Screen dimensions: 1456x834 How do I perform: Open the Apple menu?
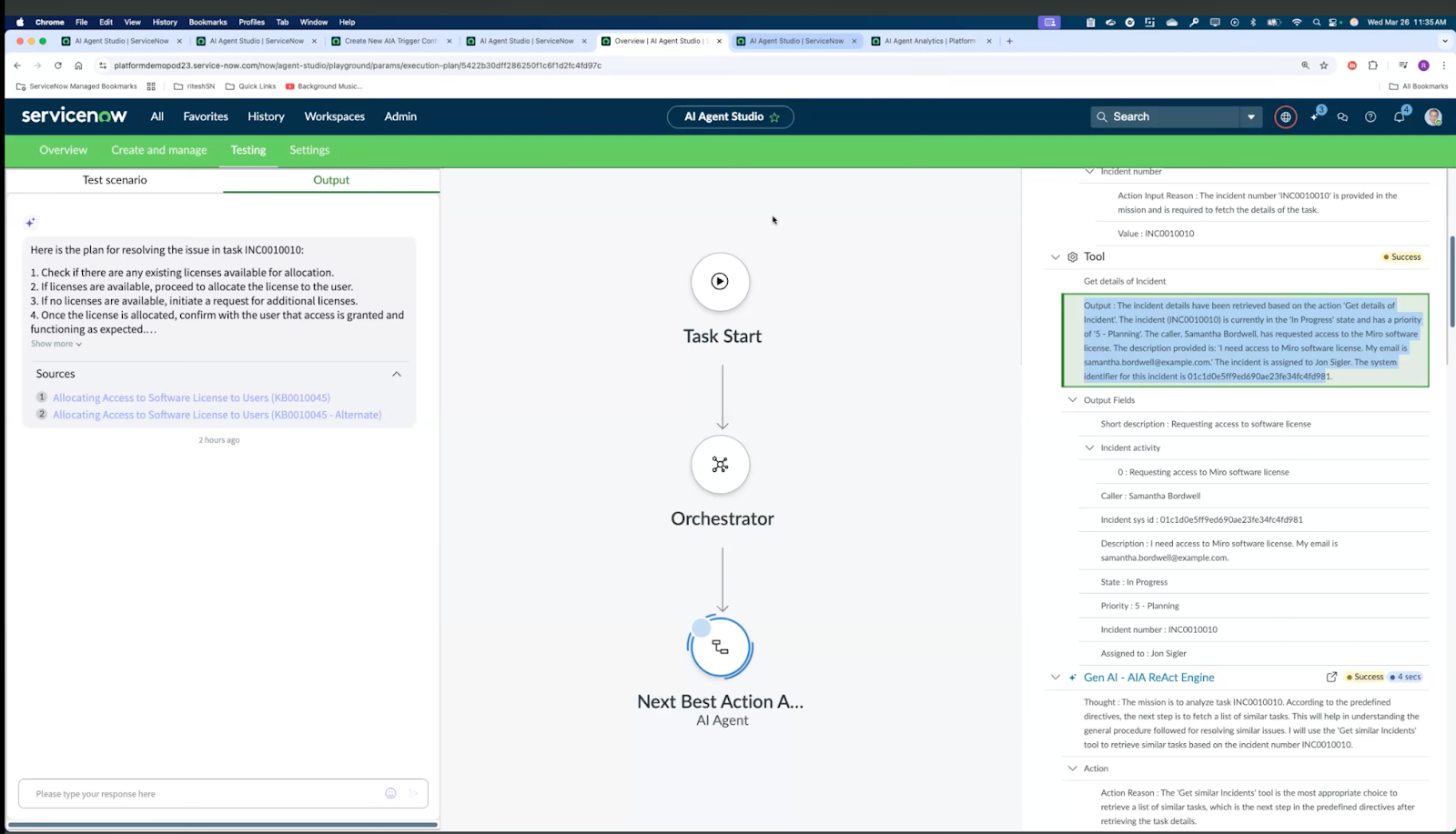pos(20,22)
